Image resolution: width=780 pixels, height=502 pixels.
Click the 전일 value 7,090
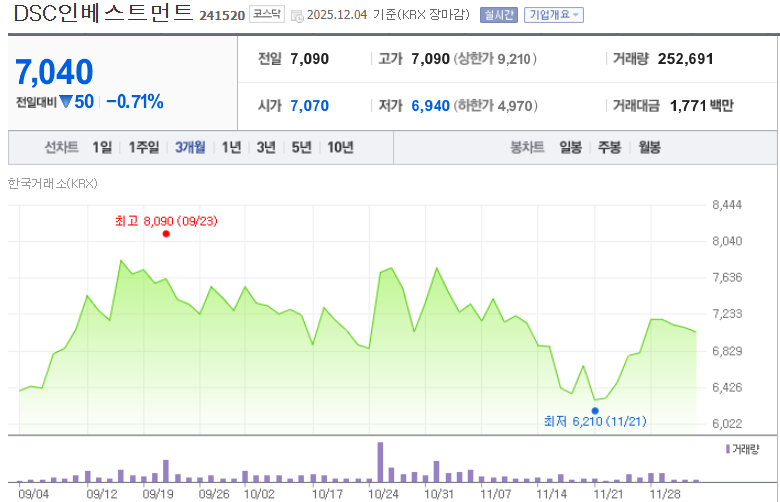coord(309,59)
